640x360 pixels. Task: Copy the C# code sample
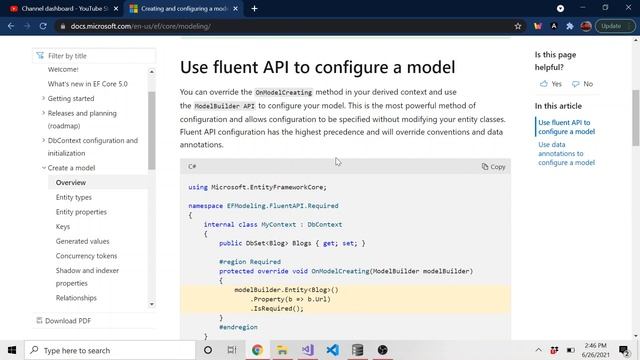tap(493, 167)
